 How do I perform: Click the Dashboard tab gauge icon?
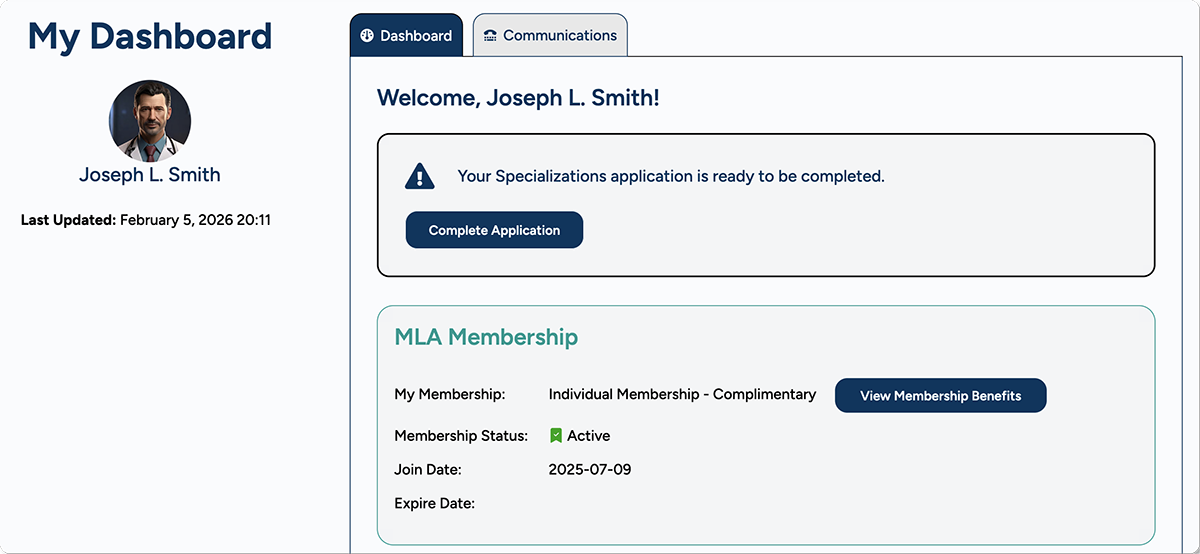coord(367,36)
